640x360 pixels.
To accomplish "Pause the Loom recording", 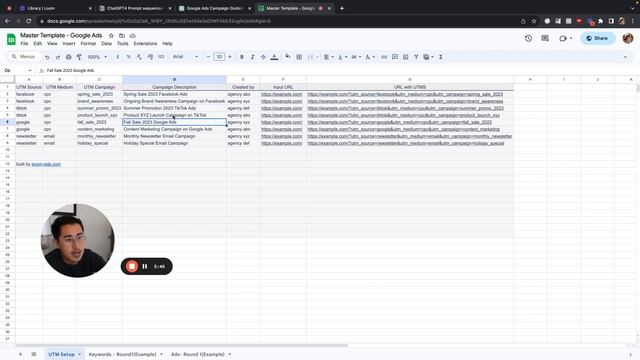I will [144, 267].
